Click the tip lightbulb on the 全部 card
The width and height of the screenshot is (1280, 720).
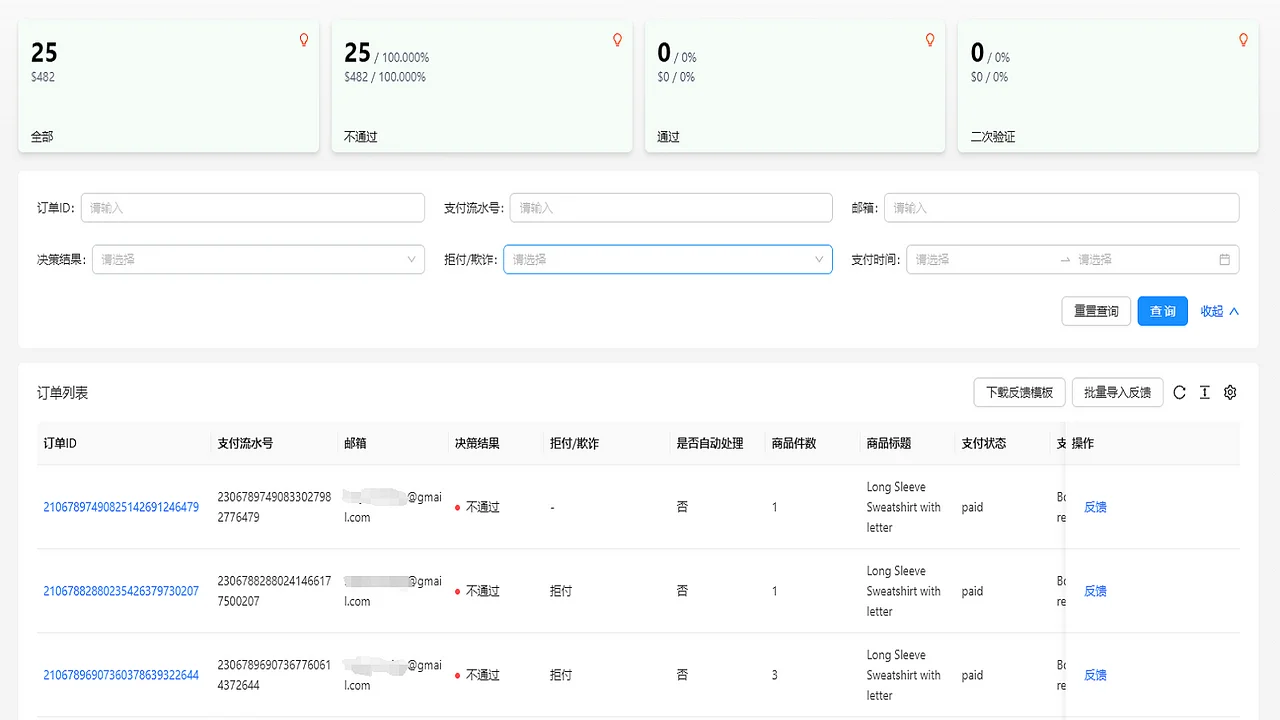coord(303,40)
